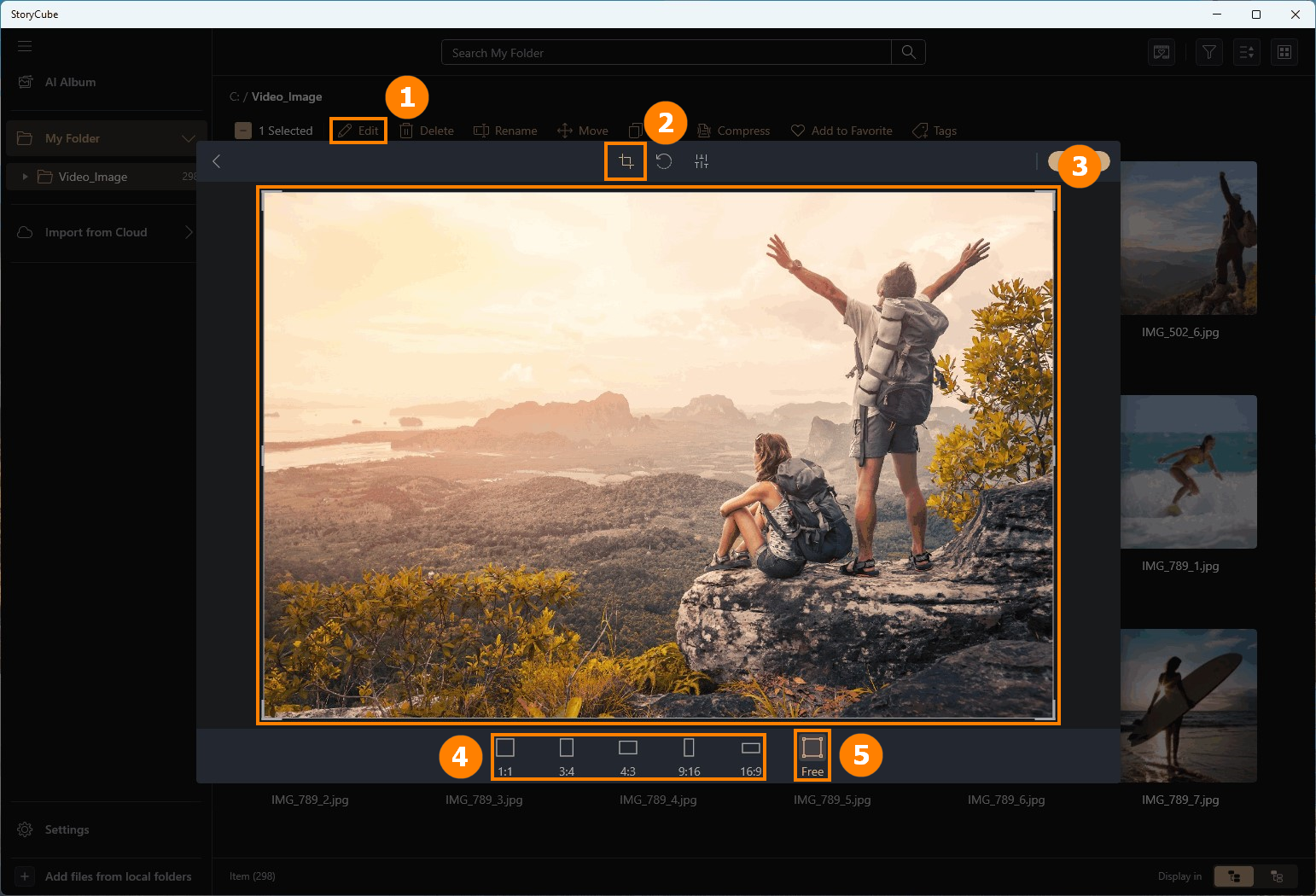Select the Crop tool in editor toolbar
Viewport: 1316px width, 896px height.
point(626,161)
